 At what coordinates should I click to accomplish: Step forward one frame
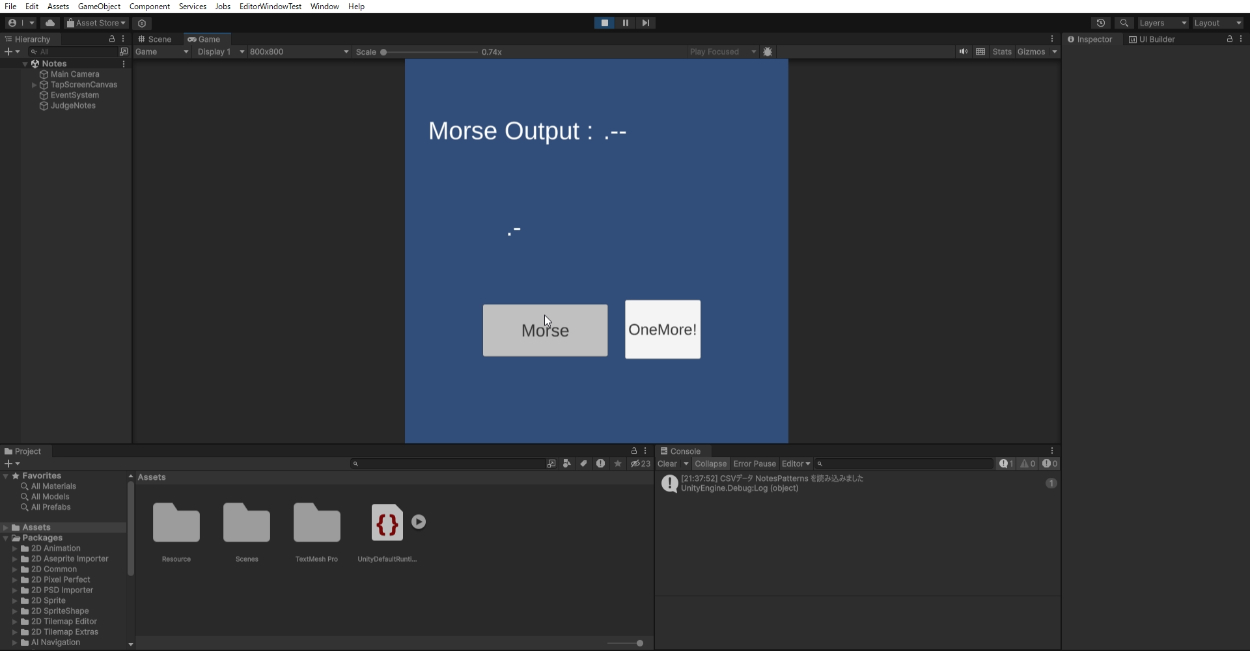pos(646,23)
